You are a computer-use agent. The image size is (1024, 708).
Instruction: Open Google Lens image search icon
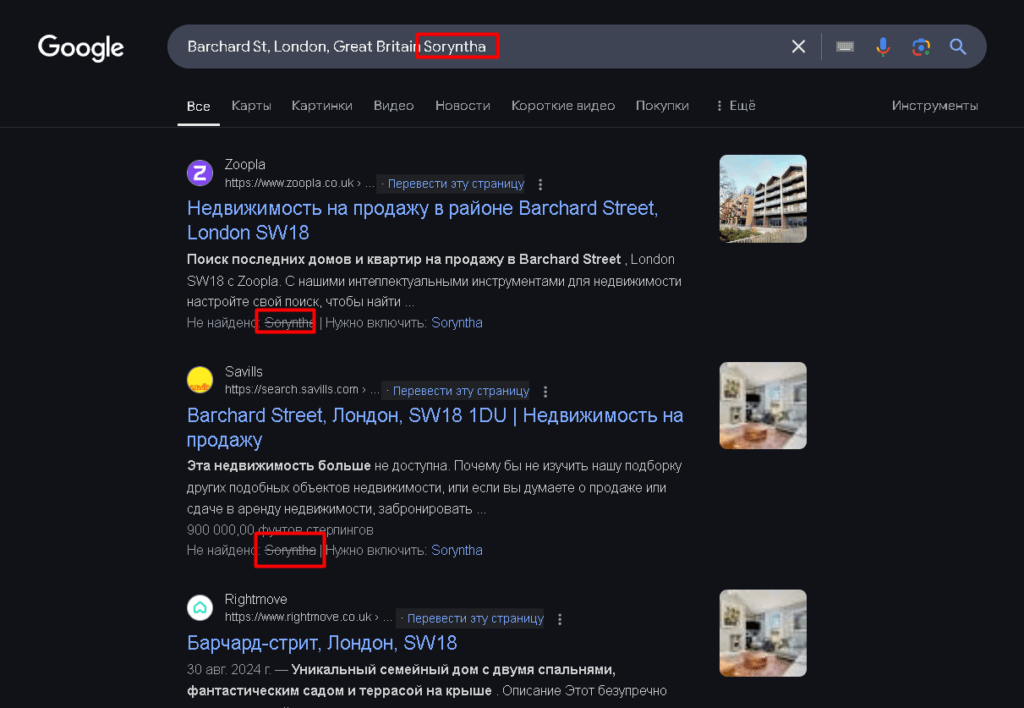click(x=921, y=46)
